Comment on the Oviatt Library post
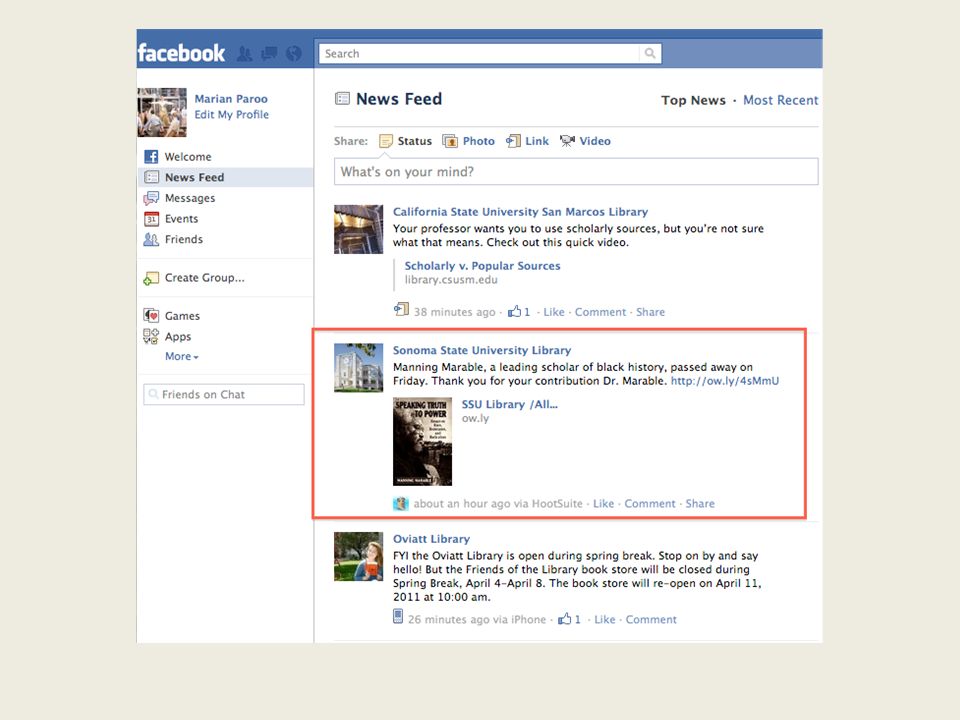This screenshot has height=720, width=960. click(x=651, y=620)
